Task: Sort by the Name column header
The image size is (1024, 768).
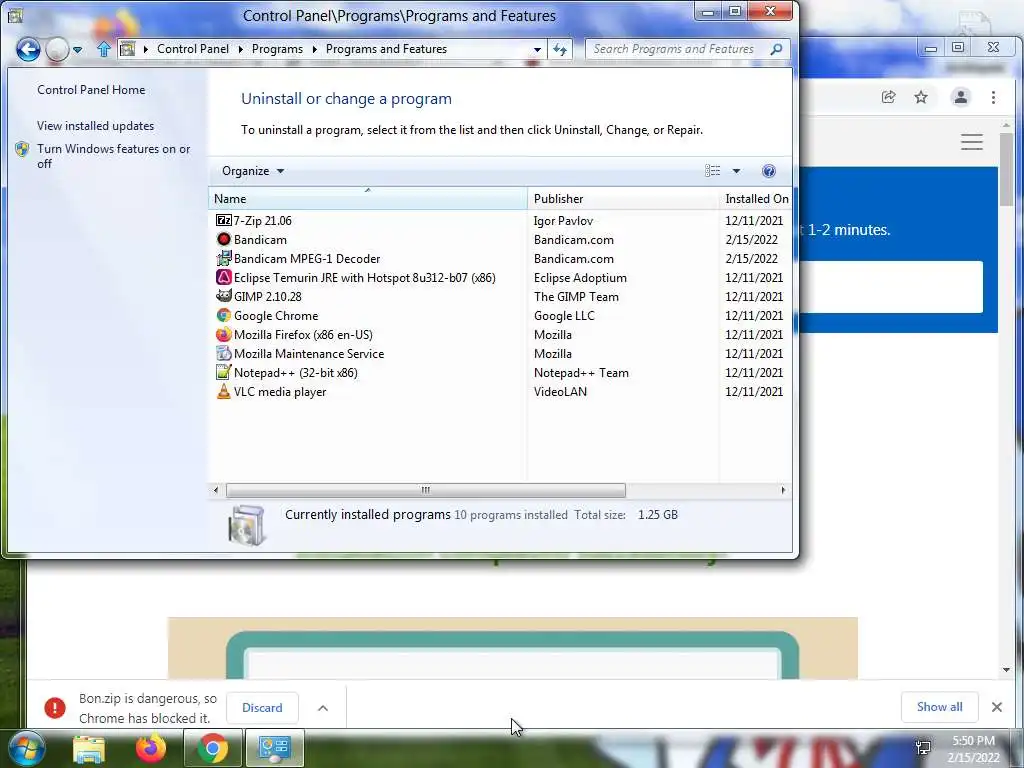Action: pyautogui.click(x=367, y=199)
